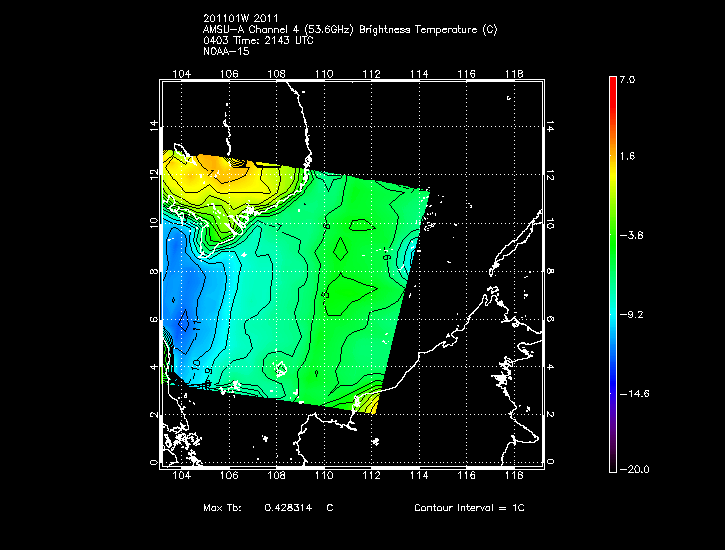Click the "Max Tb:" label

[x=222, y=508]
